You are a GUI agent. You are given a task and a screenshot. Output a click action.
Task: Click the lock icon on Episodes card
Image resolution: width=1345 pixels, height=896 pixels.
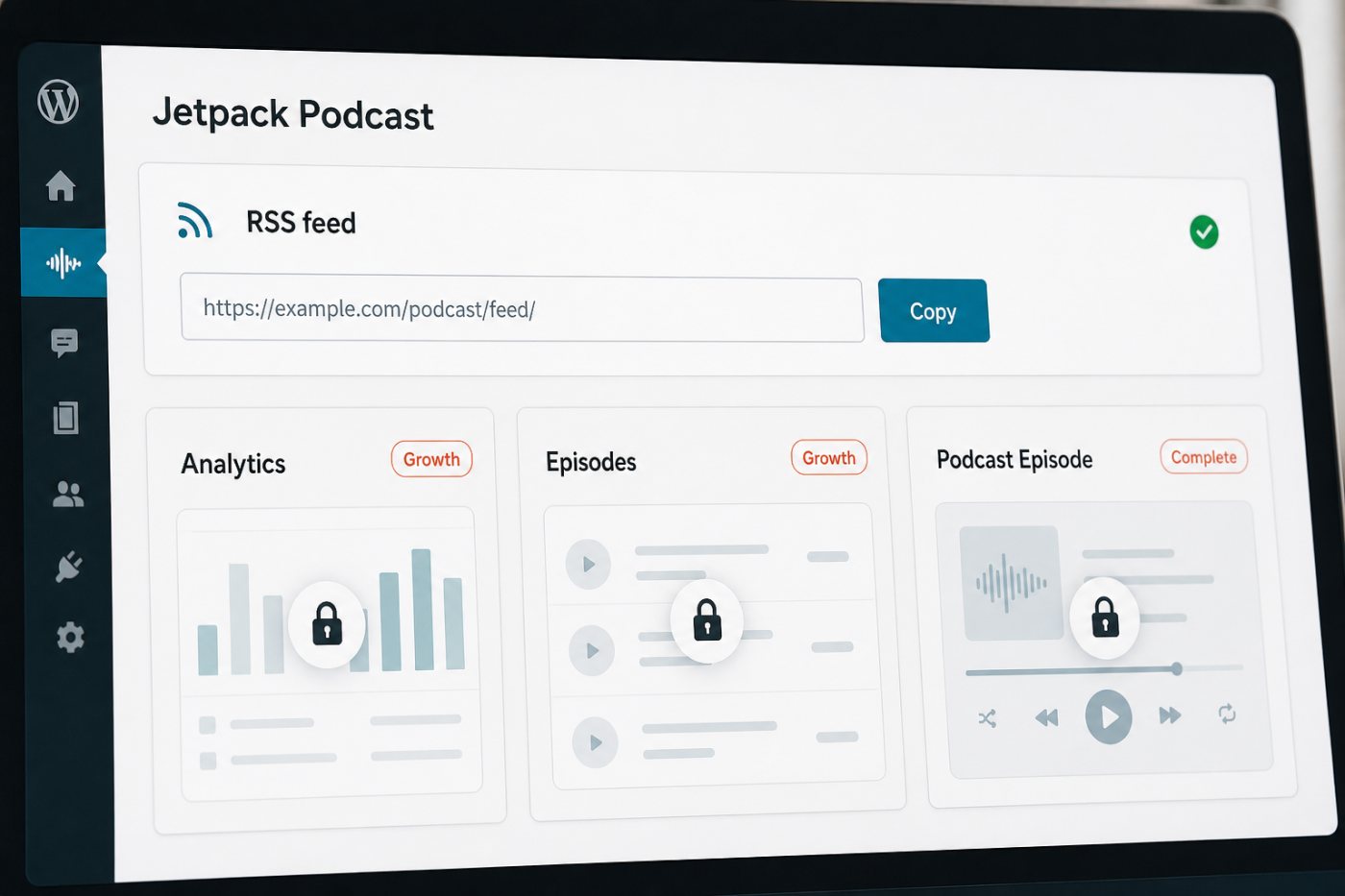pos(707,619)
